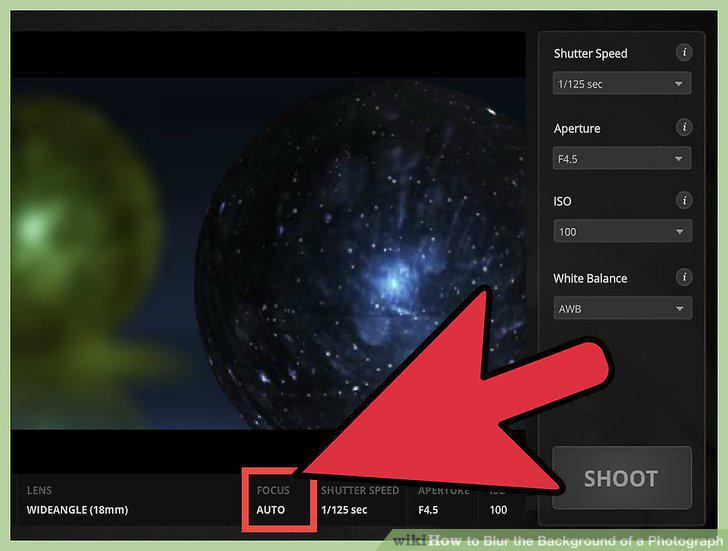Screen dimensions: 728x551
Task: Click the ISO label in side panel
Action: [x=562, y=201]
